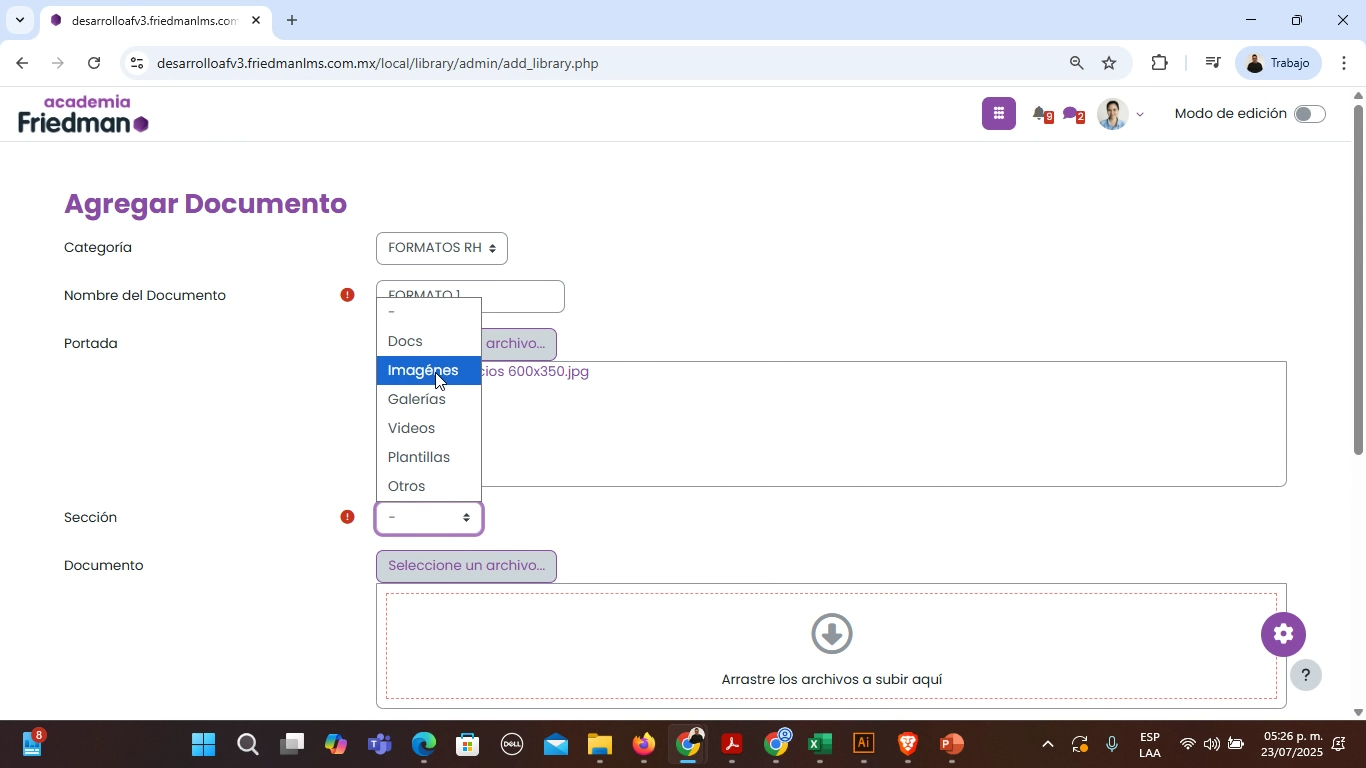This screenshot has height=768, width=1366.
Task: Open the browser extensions puzzle icon
Action: [x=1159, y=63]
